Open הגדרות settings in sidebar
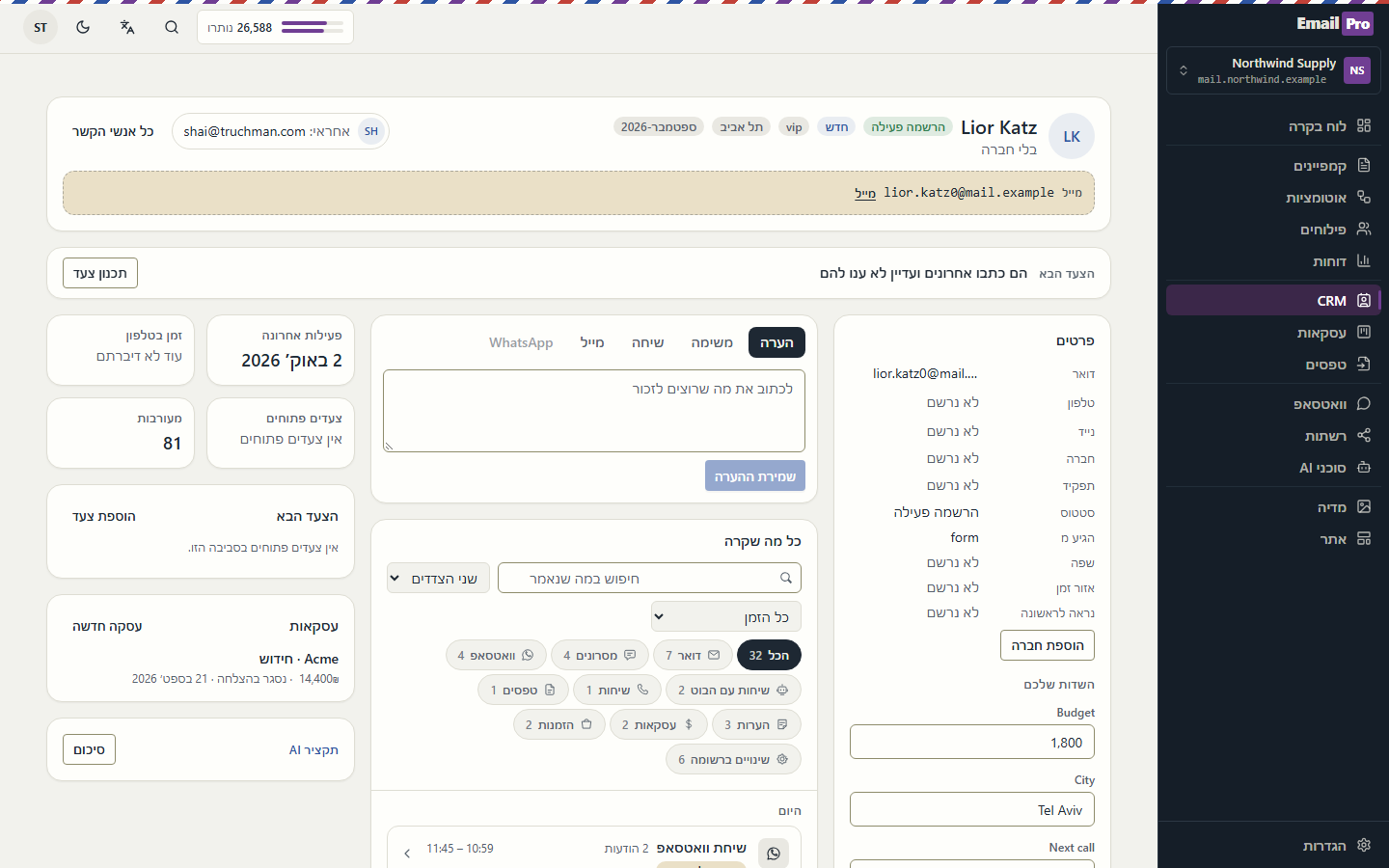 pyautogui.click(x=1273, y=846)
